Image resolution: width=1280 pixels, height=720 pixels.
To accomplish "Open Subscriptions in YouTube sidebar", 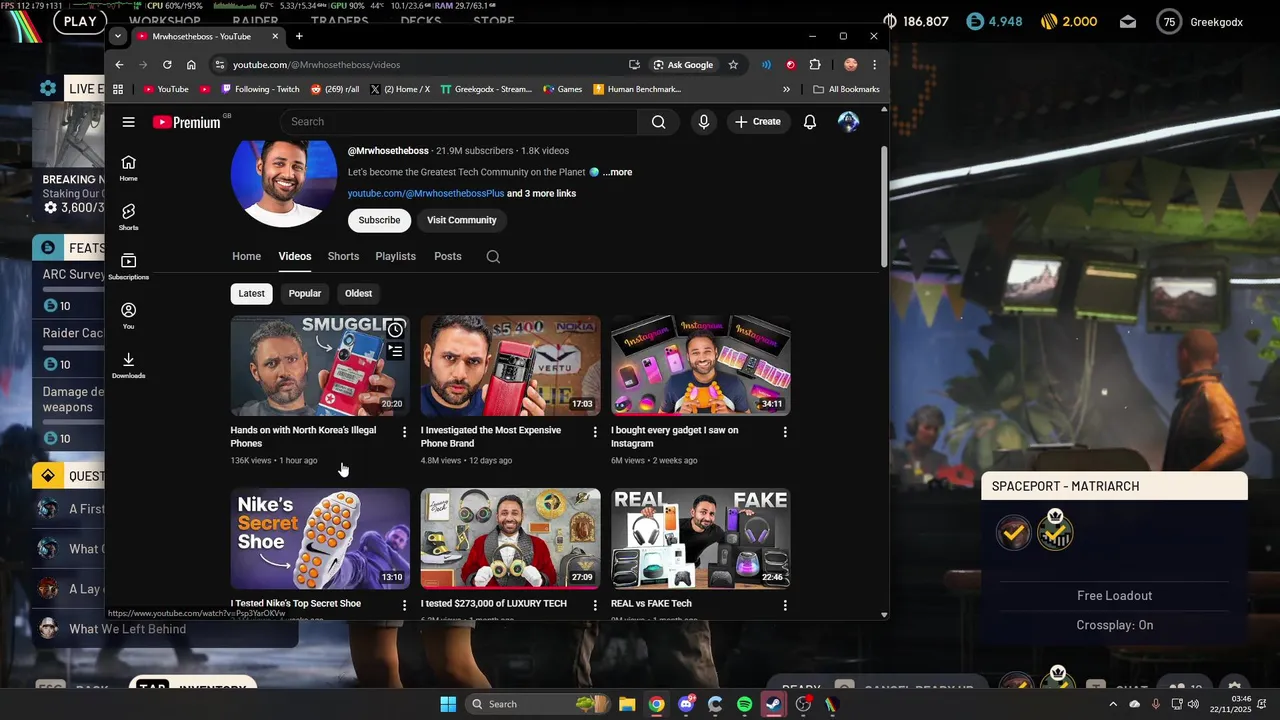I will (128, 266).
